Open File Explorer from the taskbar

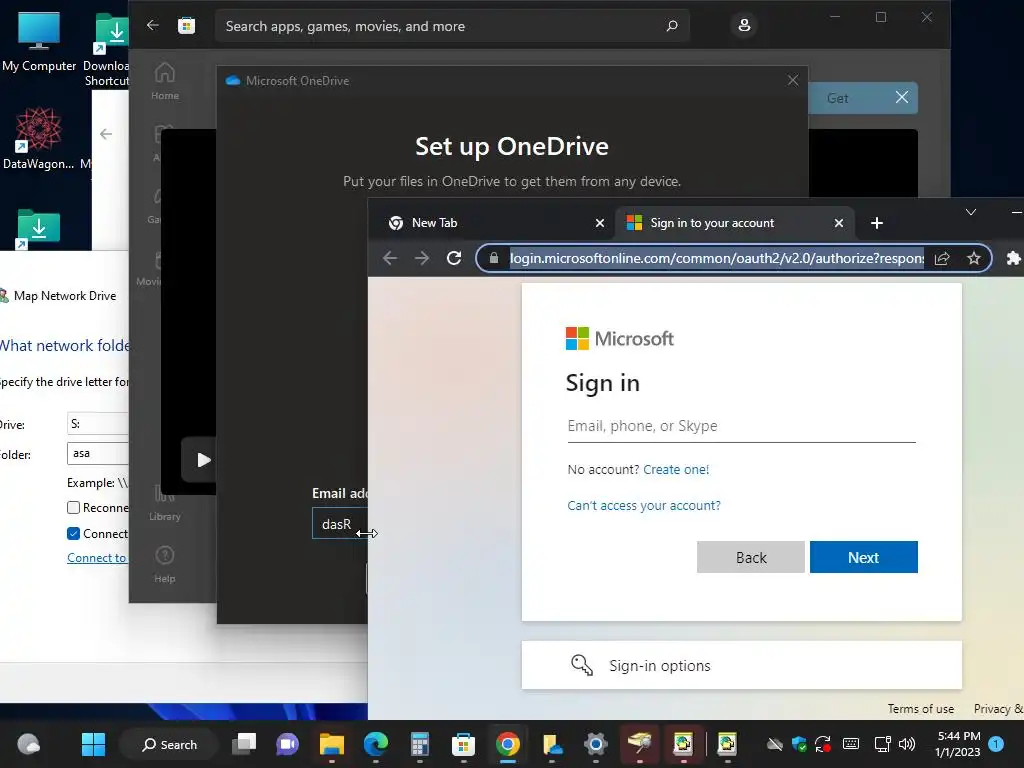pos(332,744)
